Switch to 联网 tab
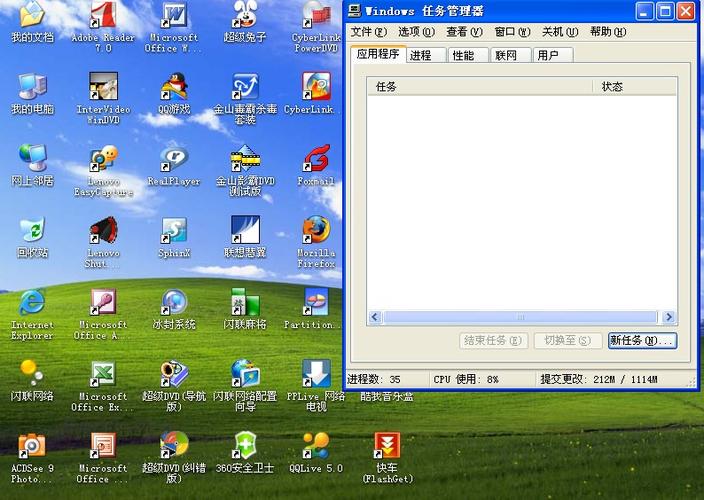The height and width of the screenshot is (500, 704). pyautogui.click(x=510, y=55)
